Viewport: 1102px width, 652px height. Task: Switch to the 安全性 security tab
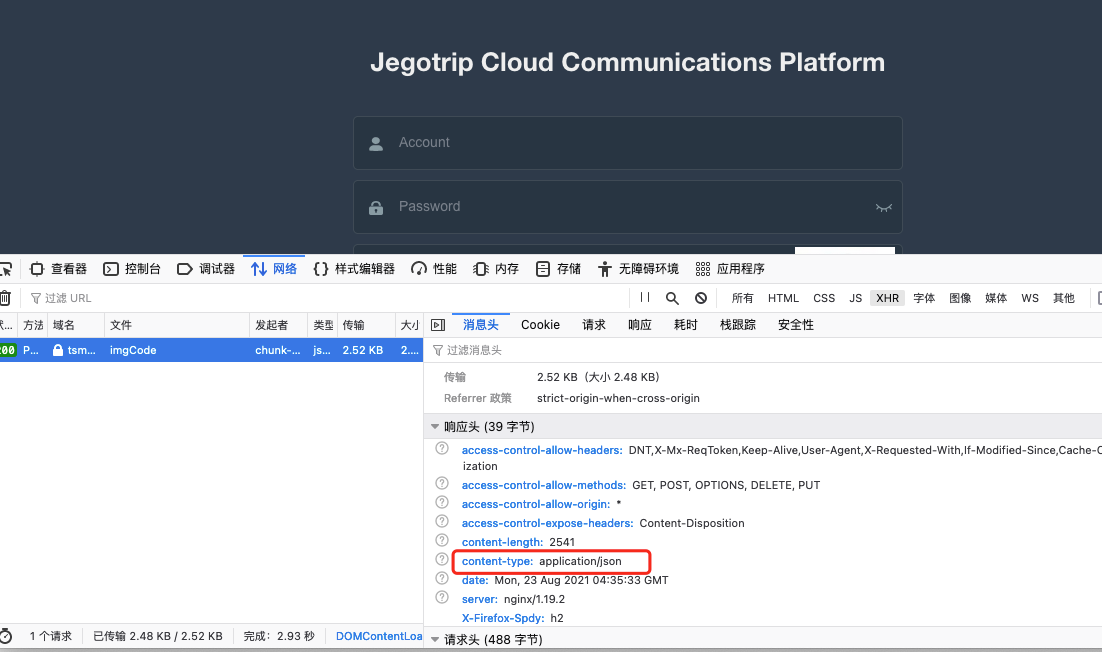point(796,325)
